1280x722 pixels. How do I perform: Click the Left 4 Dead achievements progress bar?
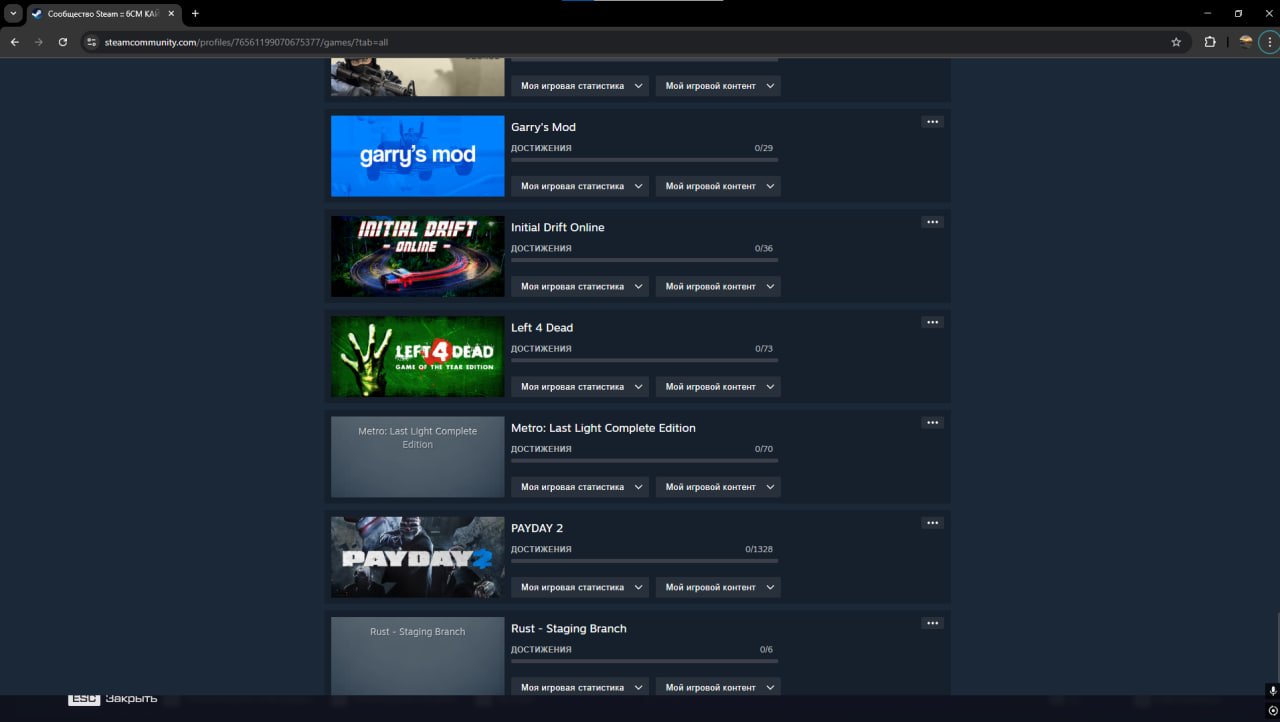[644, 360]
